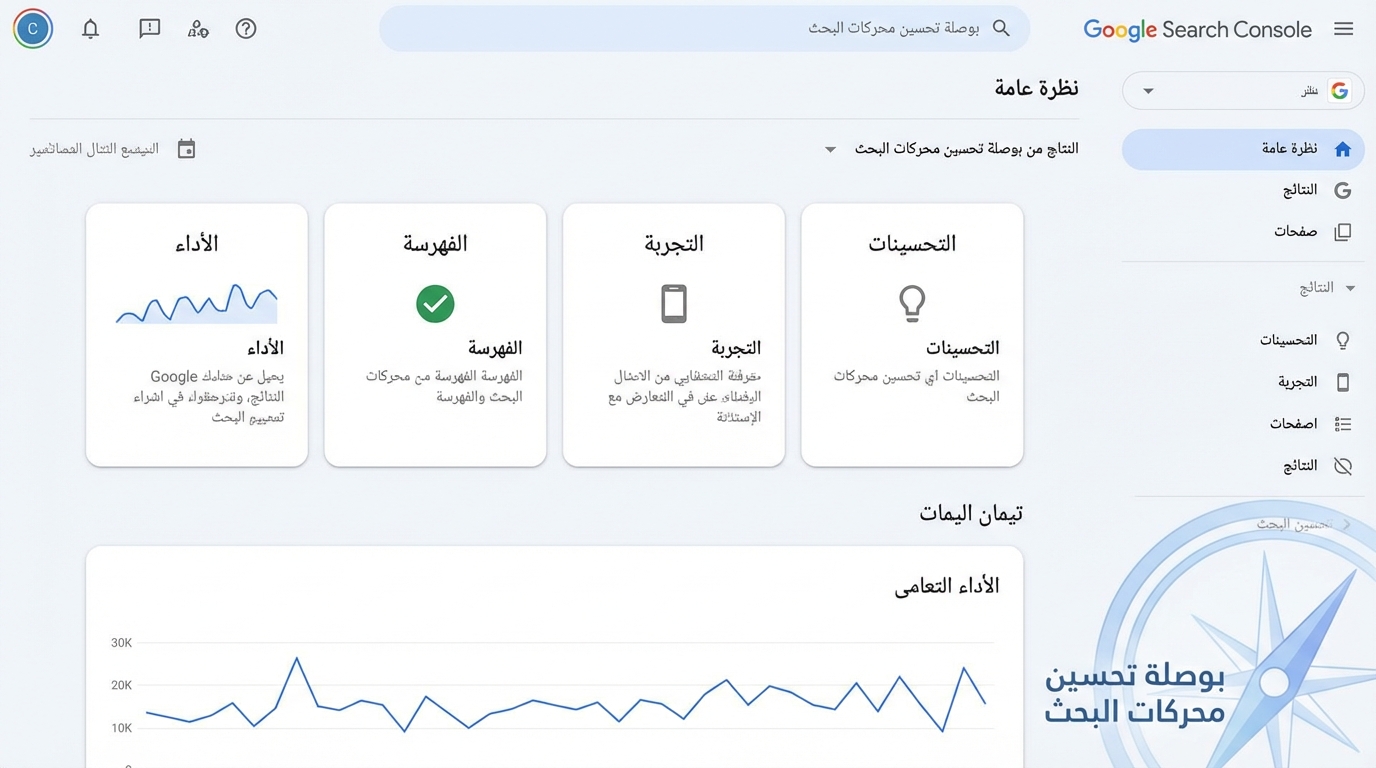Open the hamburger menu
The width and height of the screenshot is (1376, 768).
tap(1344, 28)
